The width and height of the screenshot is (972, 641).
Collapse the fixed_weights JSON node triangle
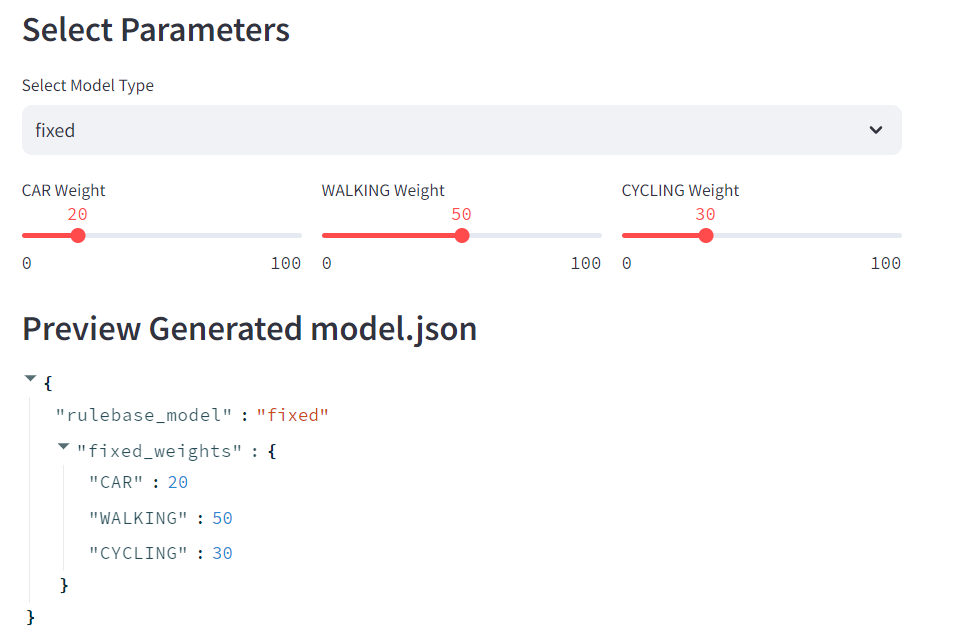(x=64, y=447)
